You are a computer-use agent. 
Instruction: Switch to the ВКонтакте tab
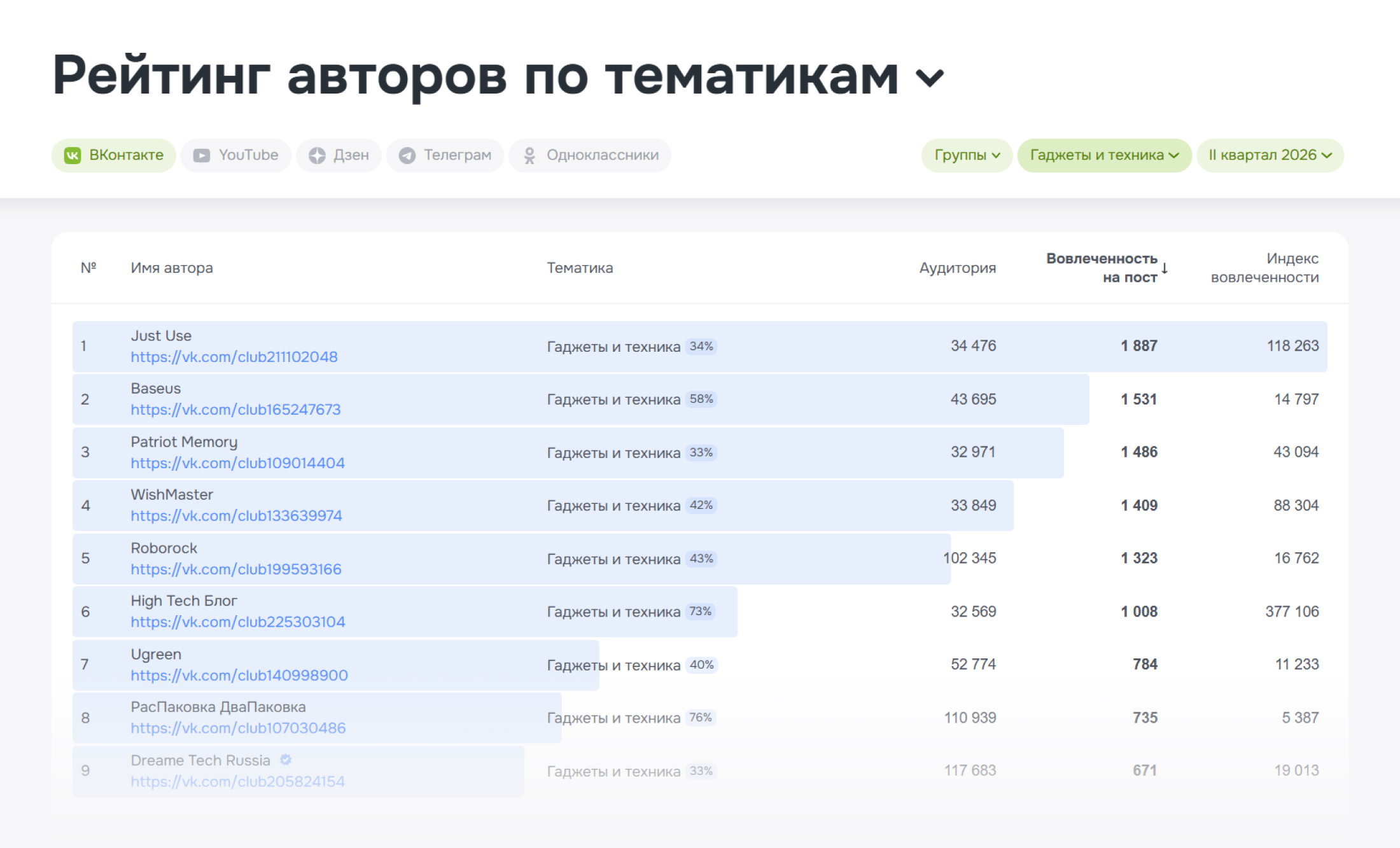[114, 155]
